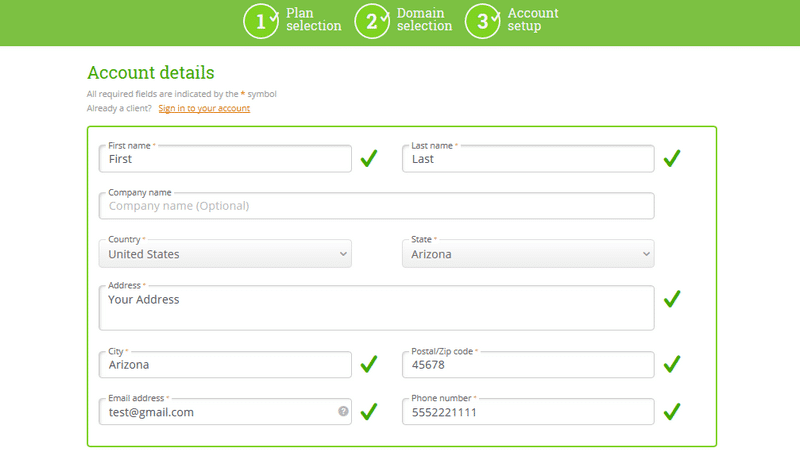Click the Email address field with test@gmail.com
Image resolution: width=800 pixels, height=472 pixels.
click(225, 411)
